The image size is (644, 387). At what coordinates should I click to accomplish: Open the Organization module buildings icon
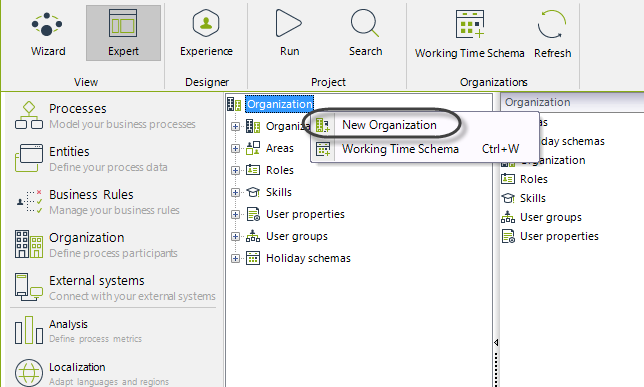tap(29, 244)
